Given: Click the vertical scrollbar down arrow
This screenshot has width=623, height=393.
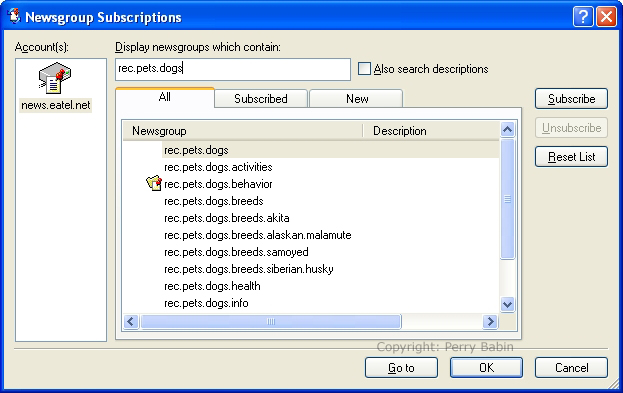Looking at the screenshot, I should [x=507, y=305].
